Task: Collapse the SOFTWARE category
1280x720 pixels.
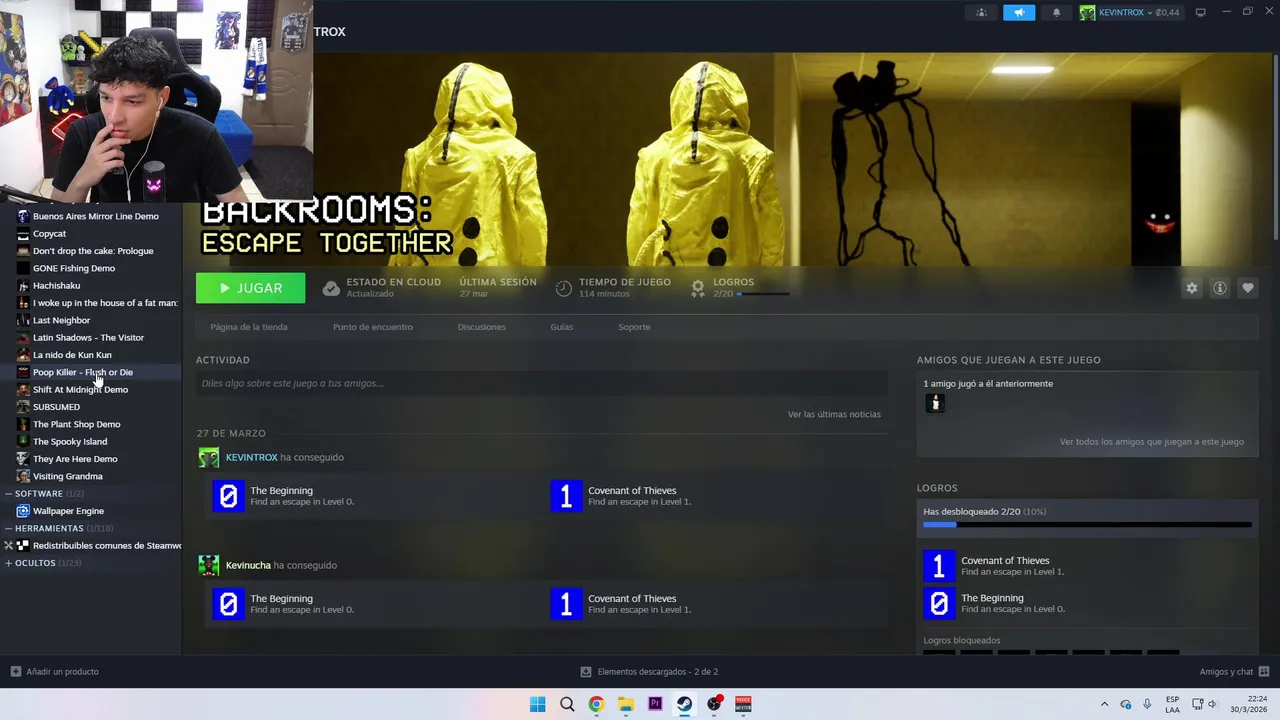Action: pyautogui.click(x=9, y=494)
